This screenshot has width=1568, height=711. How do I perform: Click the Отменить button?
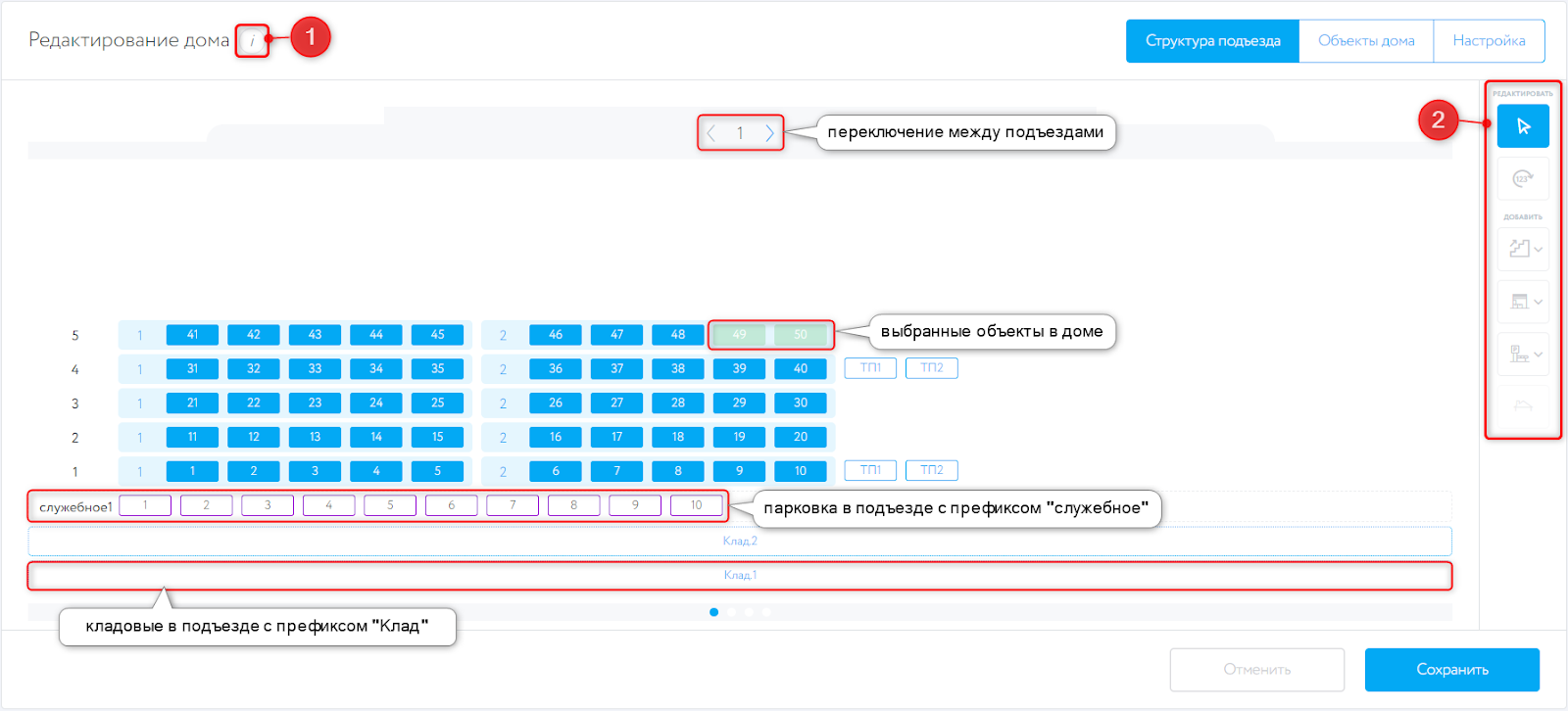pyautogui.click(x=1257, y=670)
